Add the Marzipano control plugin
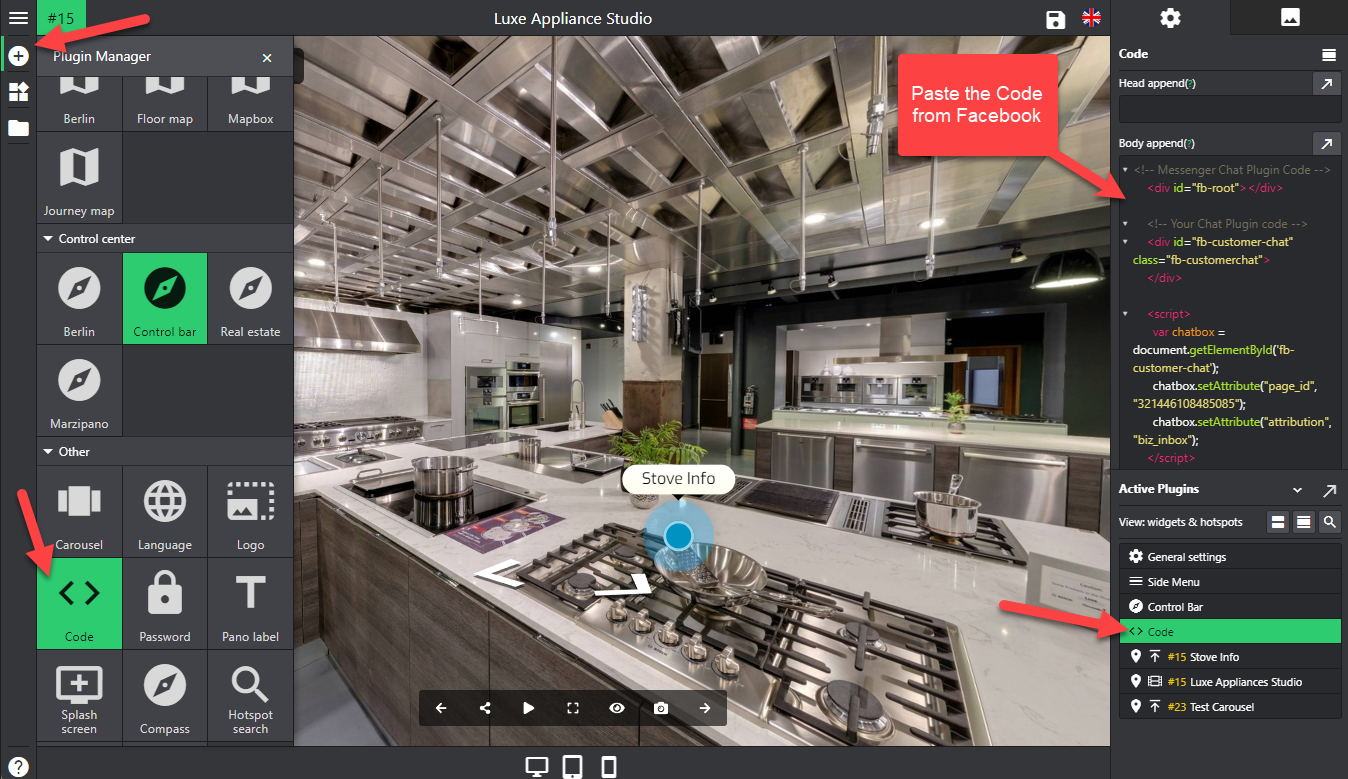Viewport: 1348px width, 779px height. pos(79,391)
